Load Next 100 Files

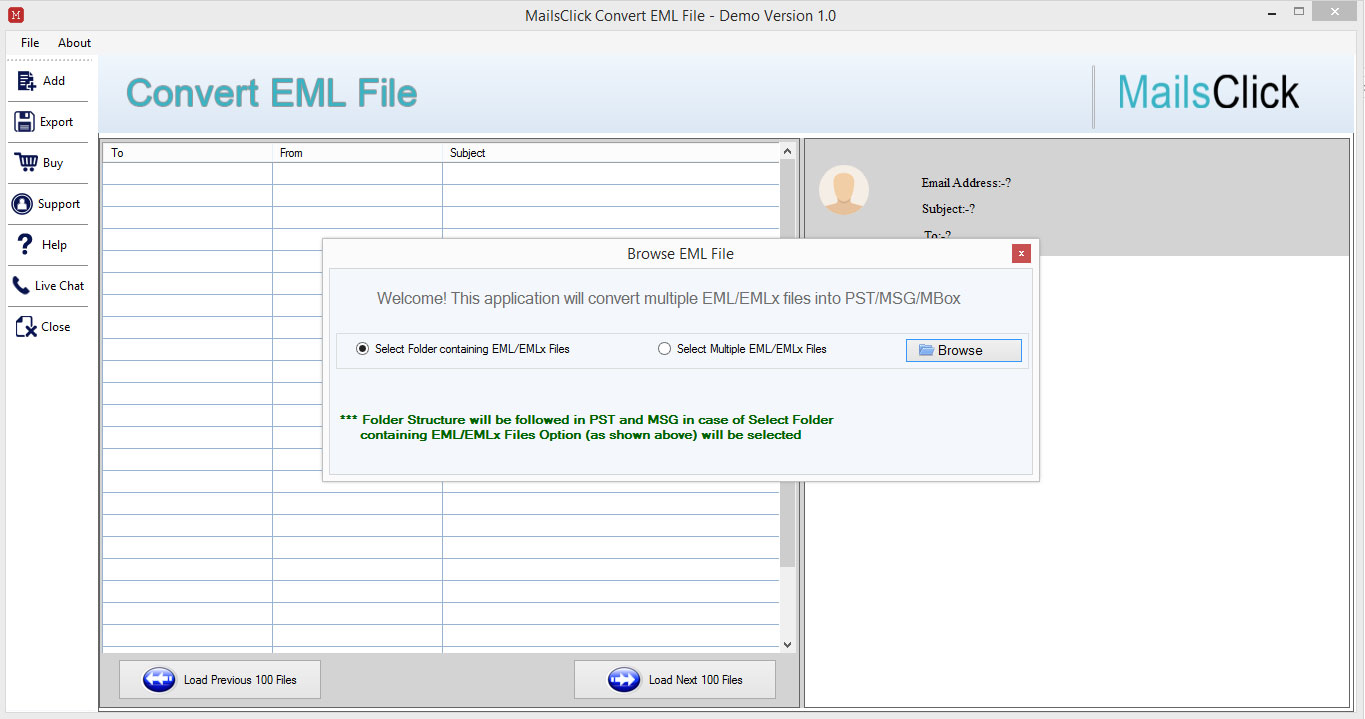pyautogui.click(x=675, y=680)
